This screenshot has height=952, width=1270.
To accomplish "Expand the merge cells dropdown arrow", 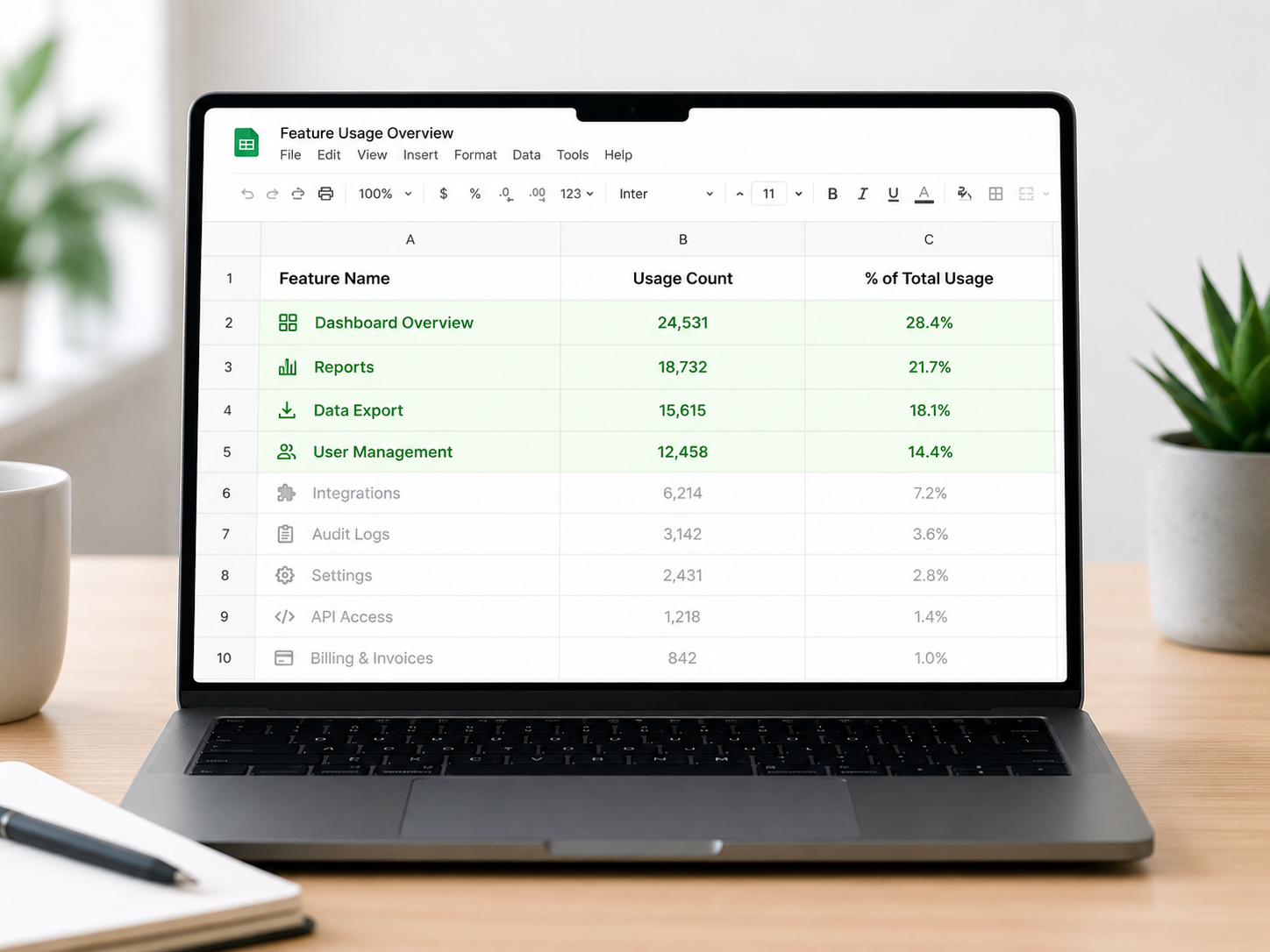I will point(1045,194).
